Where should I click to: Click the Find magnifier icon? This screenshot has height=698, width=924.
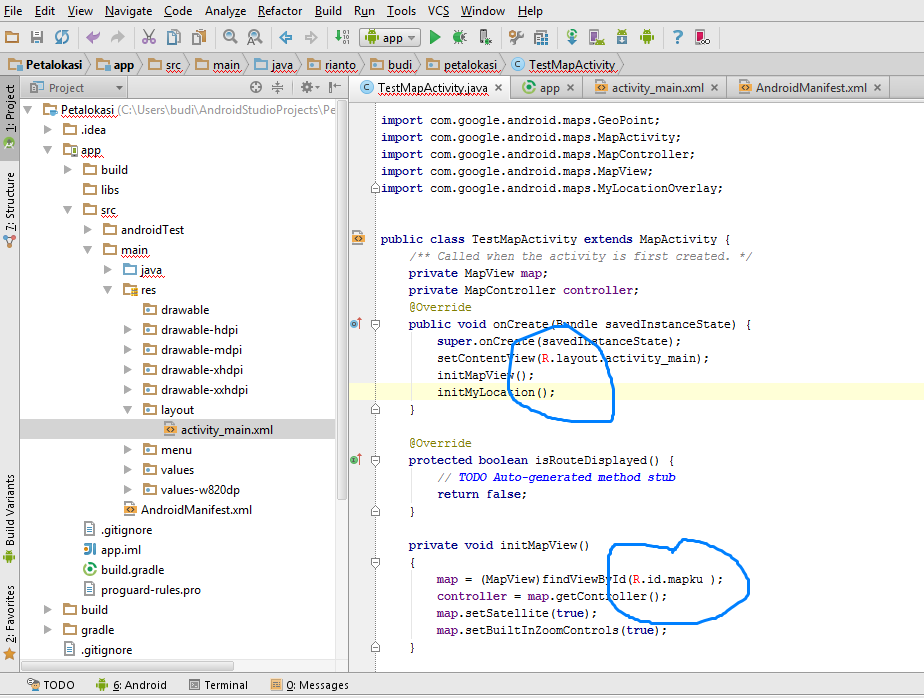pyautogui.click(x=230, y=37)
